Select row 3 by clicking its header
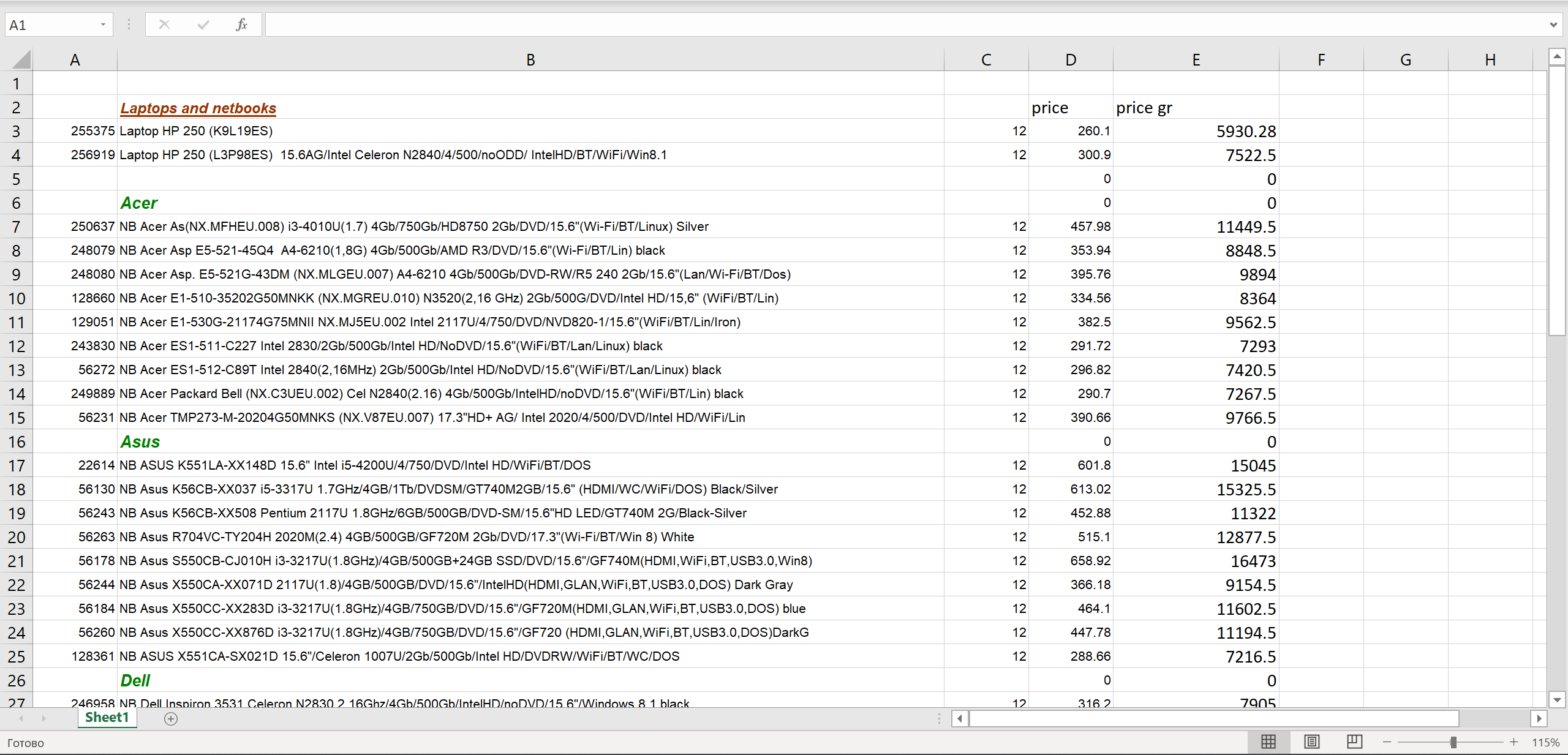 click(x=17, y=130)
